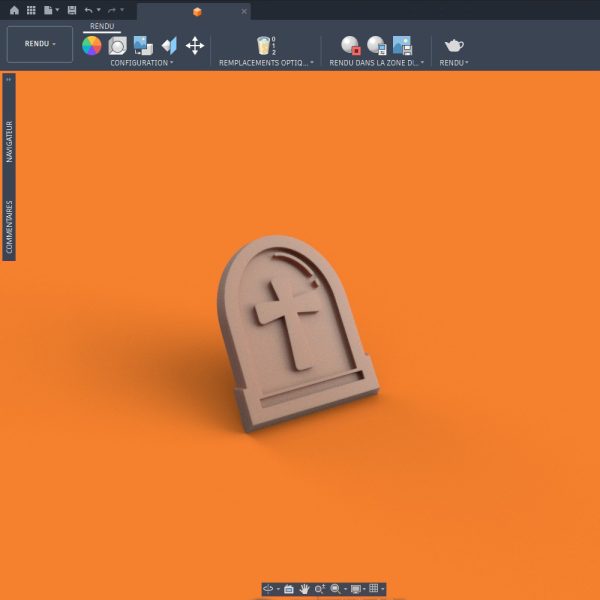
Task: Open grid and viewports icon
Action: point(374,589)
